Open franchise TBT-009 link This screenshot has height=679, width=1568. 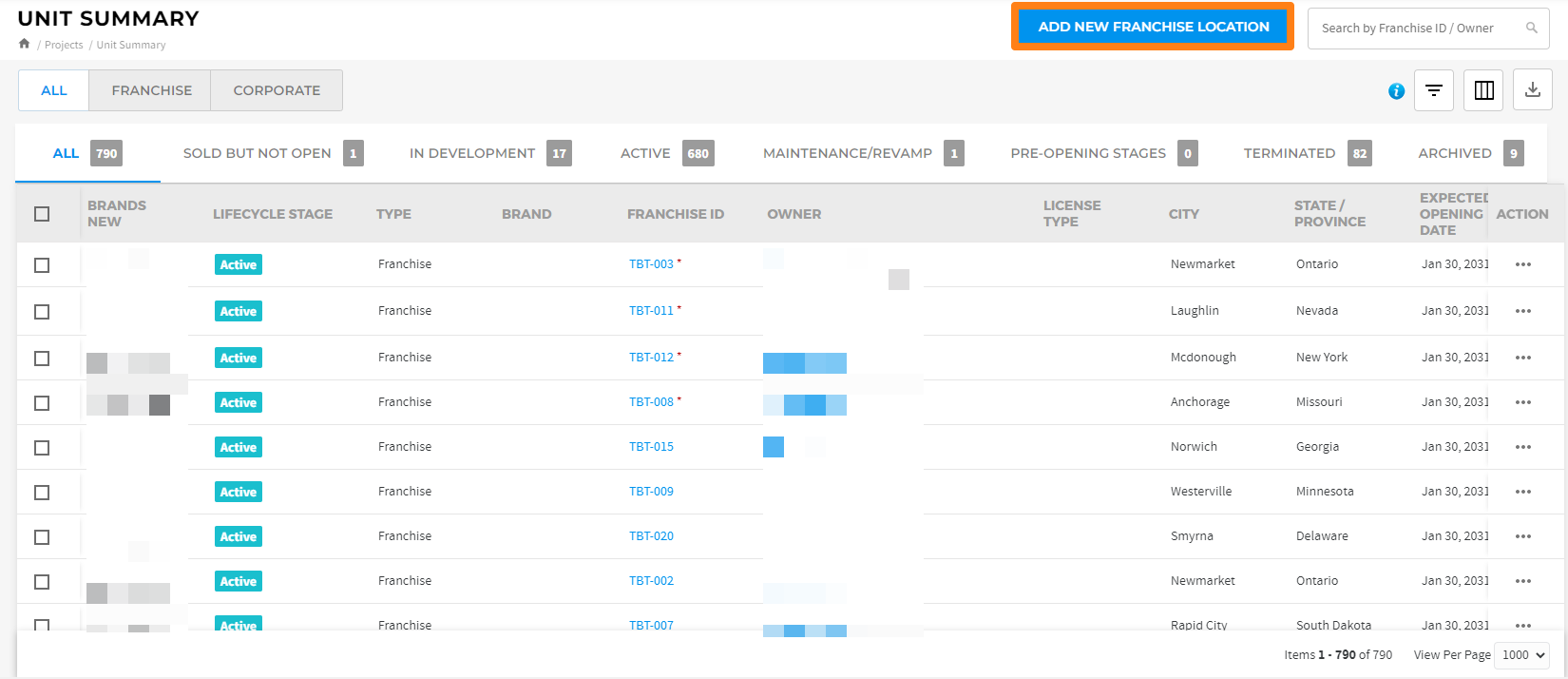pyautogui.click(x=651, y=492)
